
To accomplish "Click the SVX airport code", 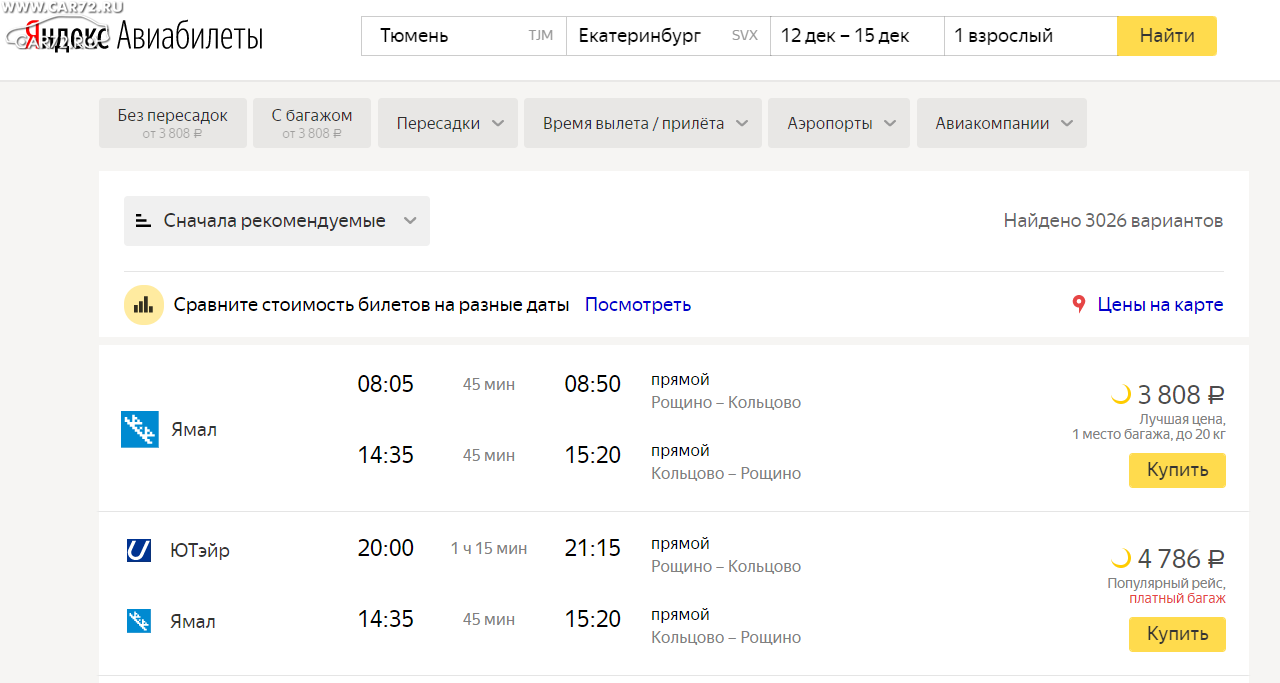I will point(745,36).
